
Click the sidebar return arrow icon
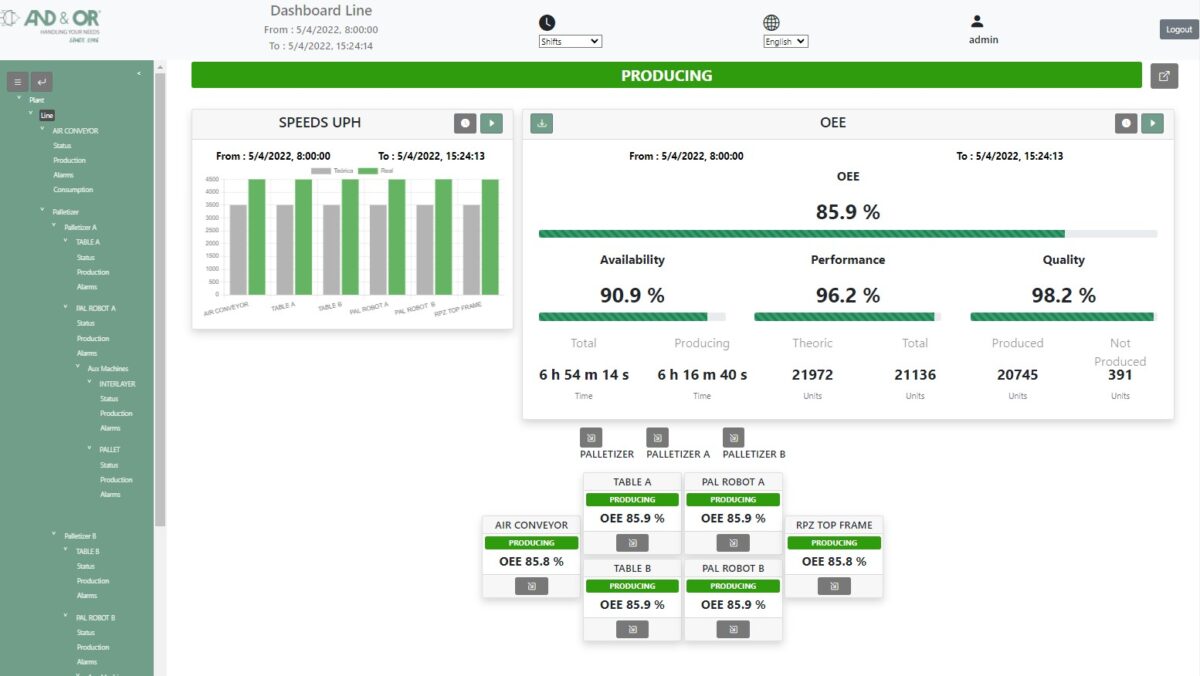42,82
